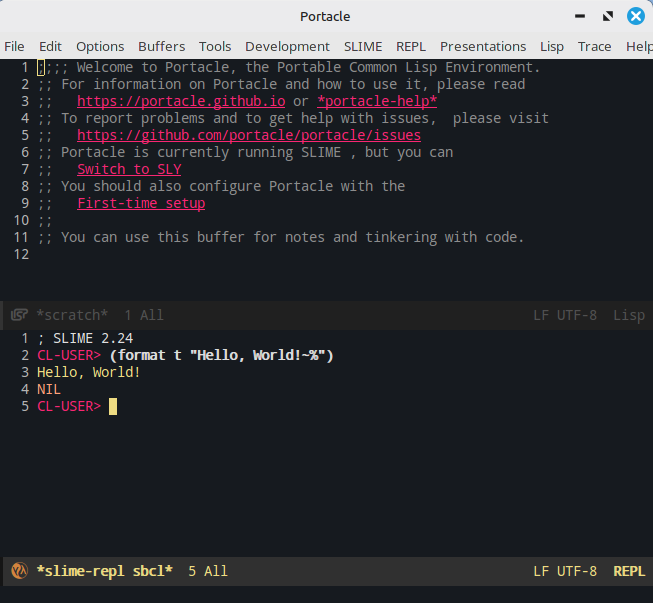The width and height of the screenshot is (653, 603).
Task: Open the Options menu
Action: 100,46
